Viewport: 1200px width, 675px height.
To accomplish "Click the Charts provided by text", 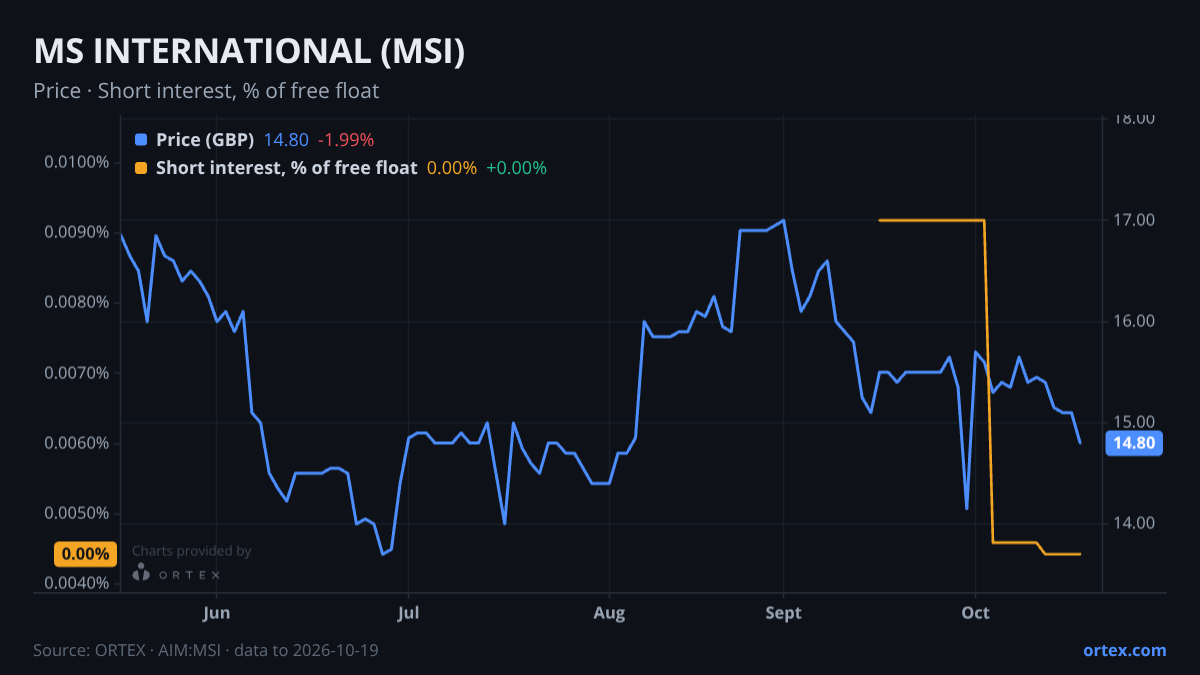I will [191, 551].
